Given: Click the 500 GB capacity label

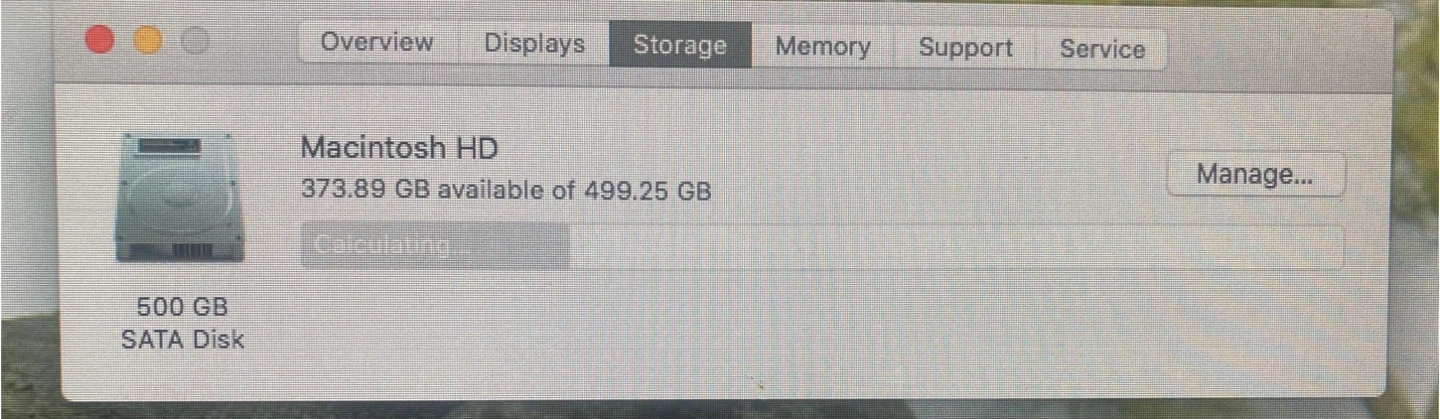Looking at the screenshot, I should tap(182, 306).
